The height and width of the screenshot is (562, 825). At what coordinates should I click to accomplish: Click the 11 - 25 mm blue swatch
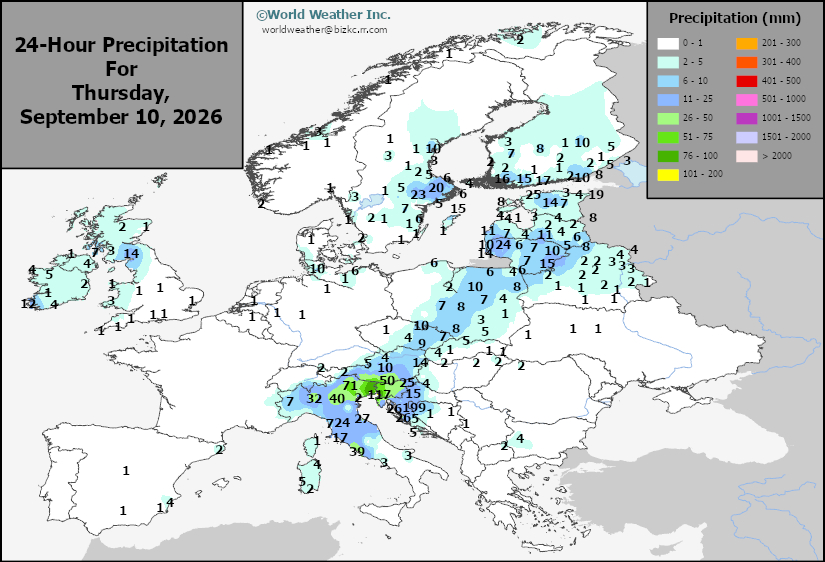coord(668,99)
